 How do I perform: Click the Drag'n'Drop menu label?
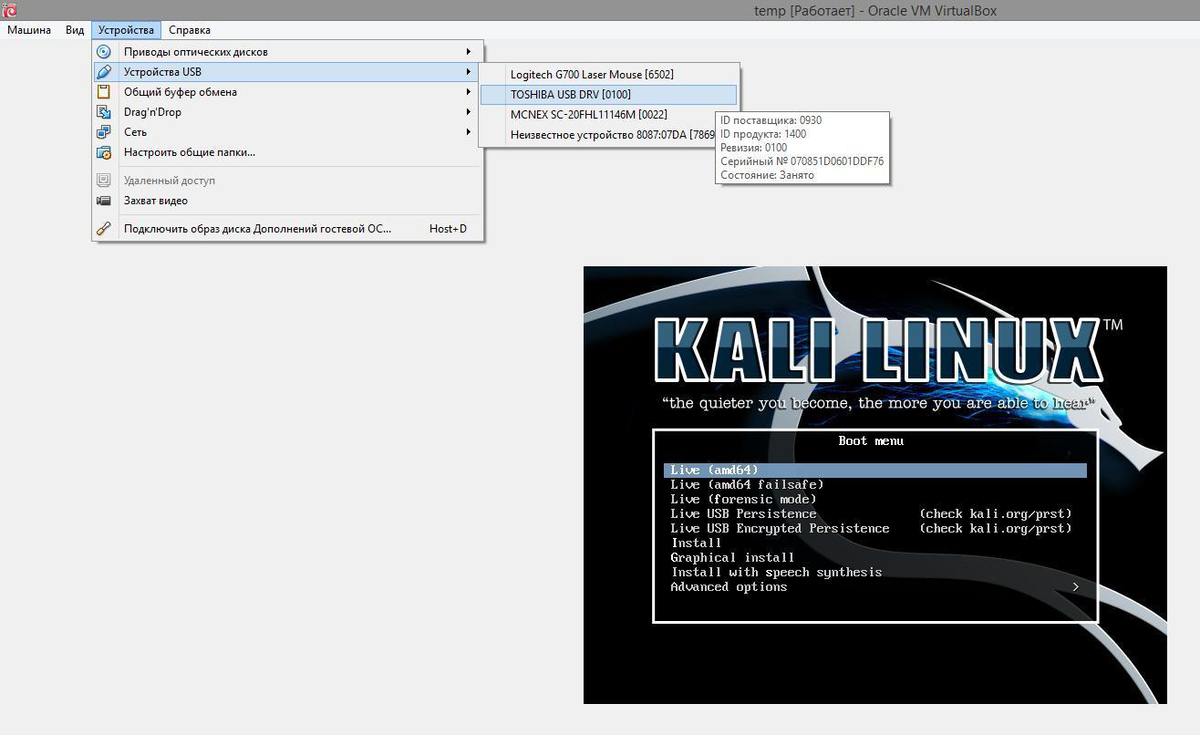pyautogui.click(x=152, y=112)
